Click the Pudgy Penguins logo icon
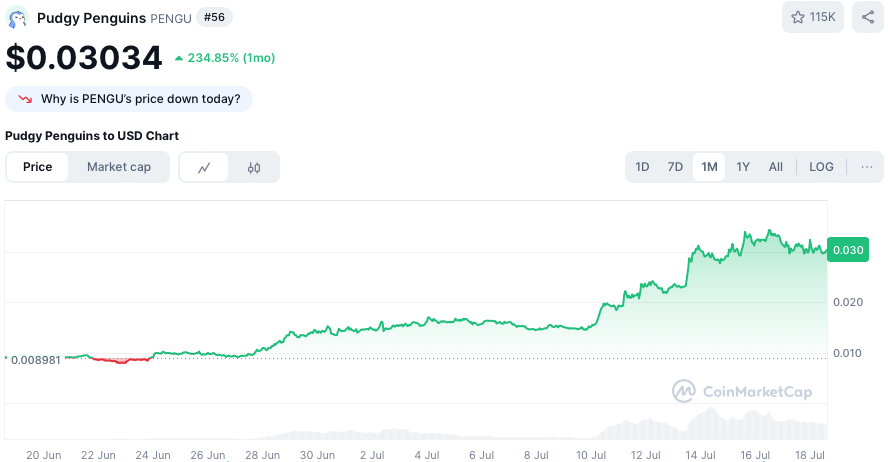This screenshot has height=462, width=888. tap(18, 18)
